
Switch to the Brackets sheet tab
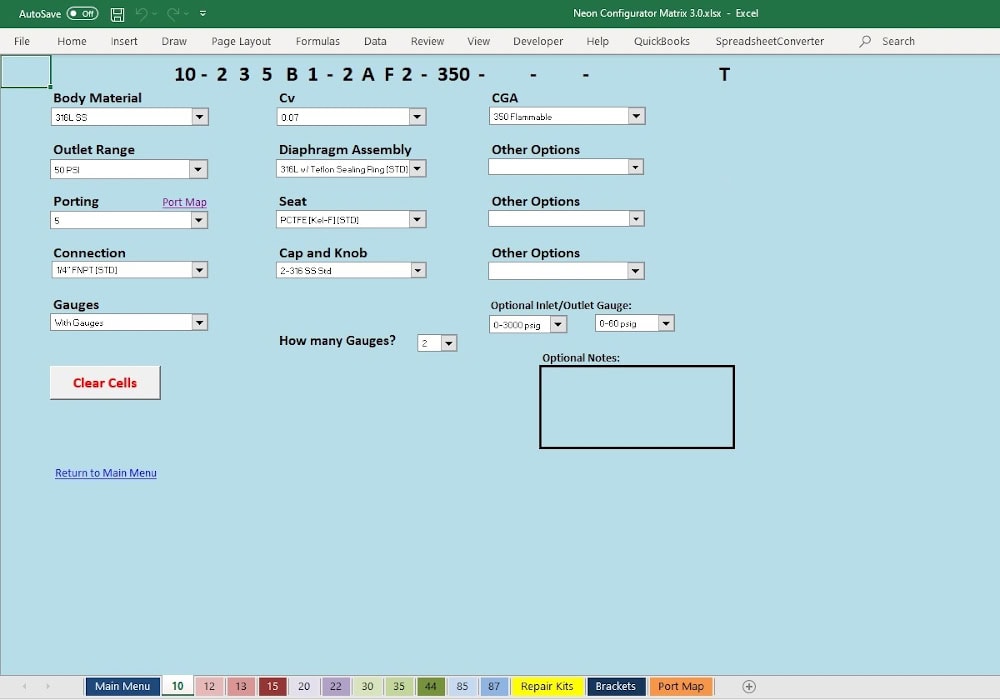(615, 686)
